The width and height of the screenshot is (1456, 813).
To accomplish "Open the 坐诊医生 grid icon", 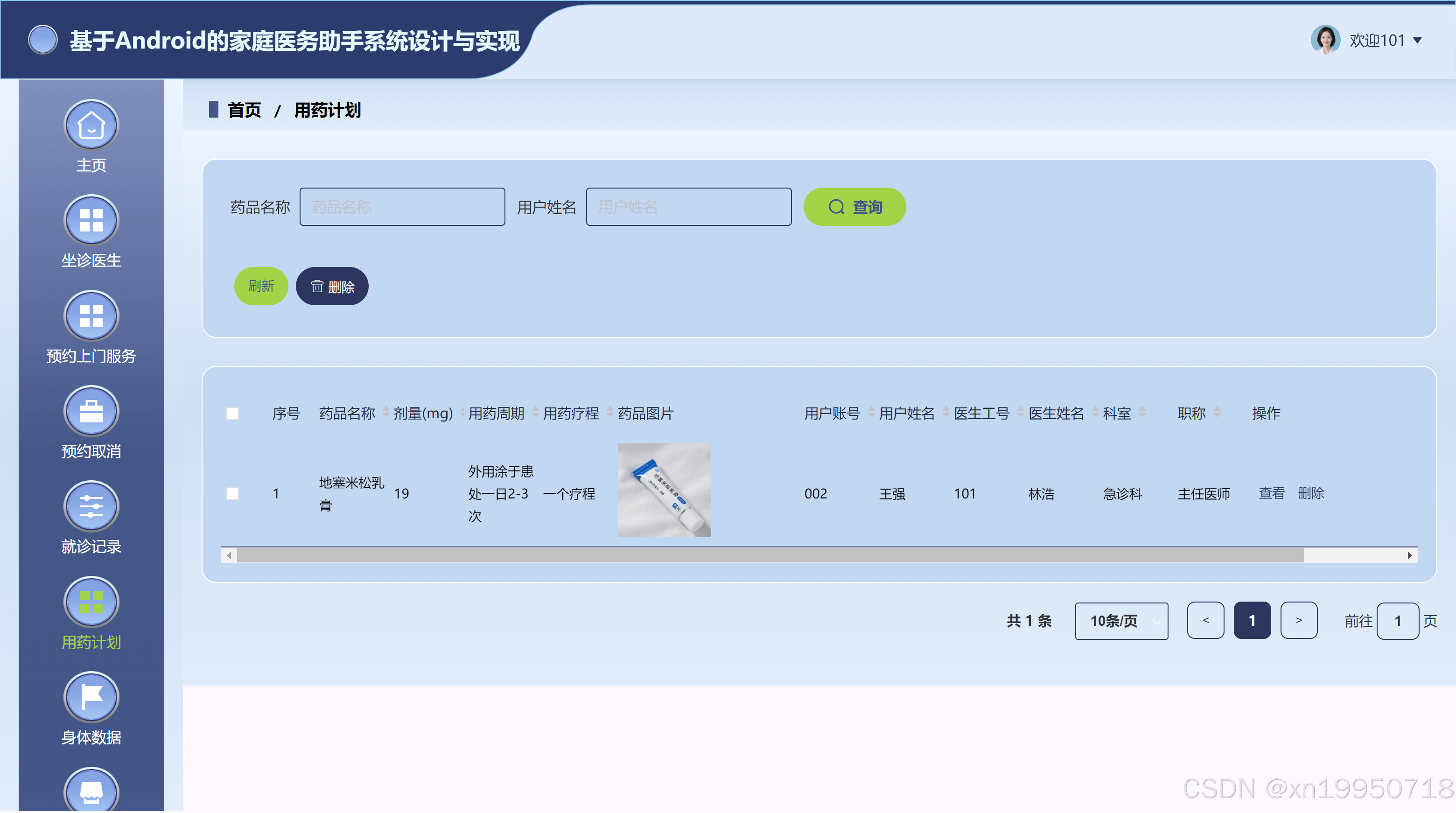I will click(91, 220).
